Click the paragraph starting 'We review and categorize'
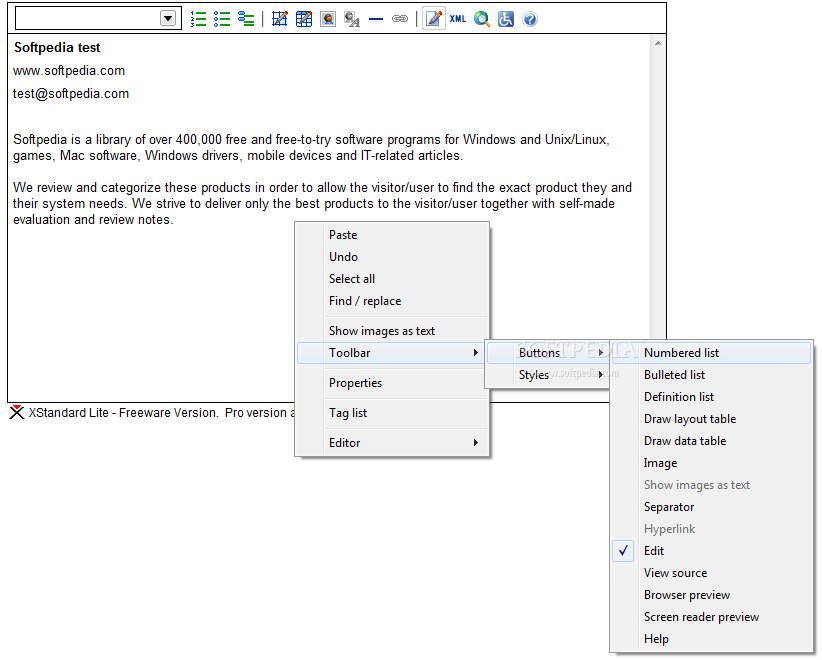Screen dimensions: 822x660 tap(322, 203)
